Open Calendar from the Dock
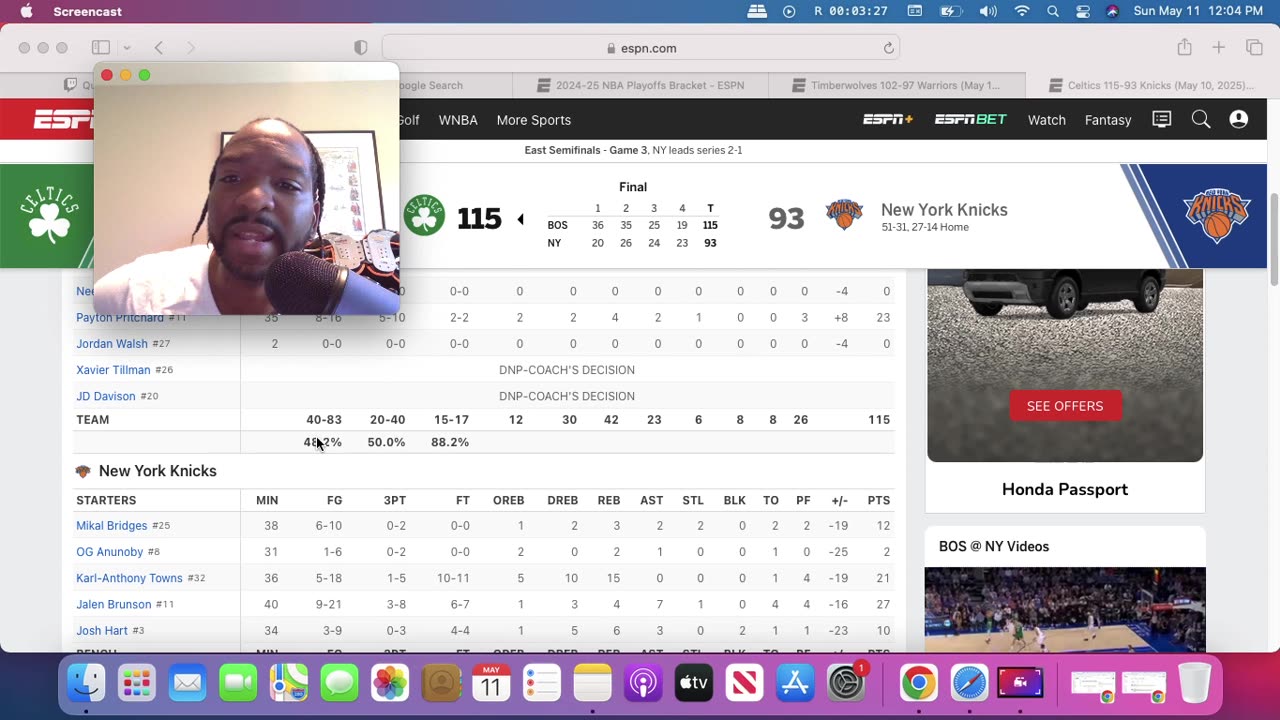 point(491,683)
